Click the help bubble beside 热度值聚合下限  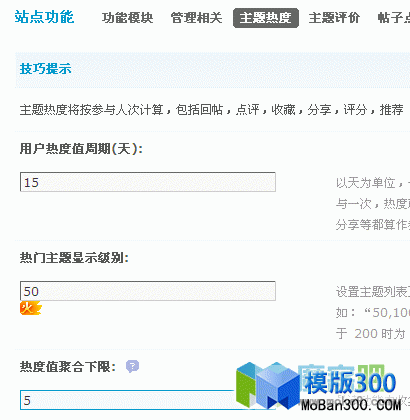[132, 367]
